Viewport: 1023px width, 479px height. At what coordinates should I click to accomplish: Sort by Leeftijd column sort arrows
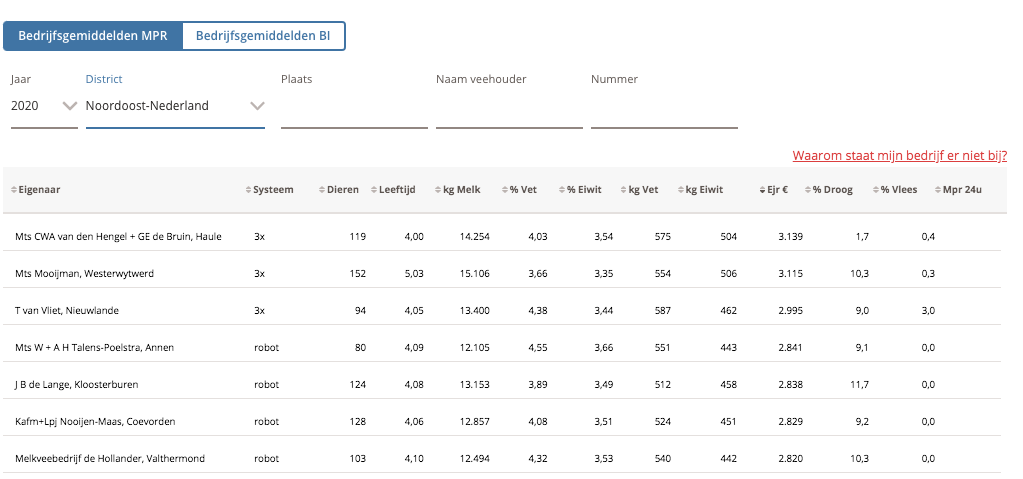pyautogui.click(x=373, y=190)
